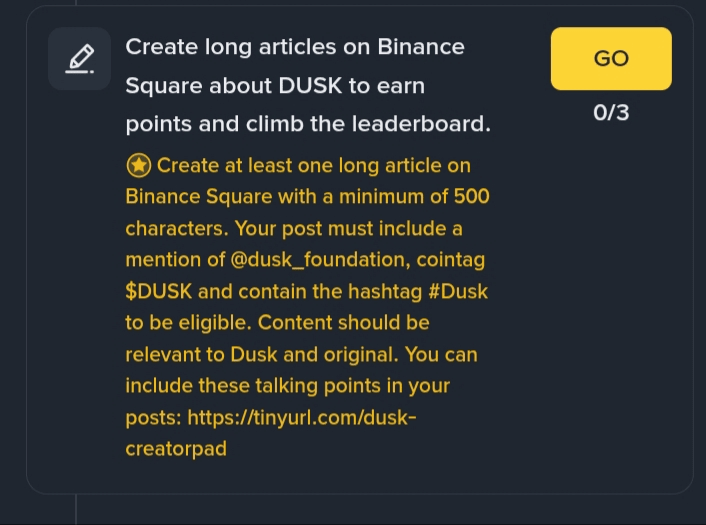Image resolution: width=706 pixels, height=525 pixels.
Task: Click the empty card area below GO
Action: (x=611, y=300)
